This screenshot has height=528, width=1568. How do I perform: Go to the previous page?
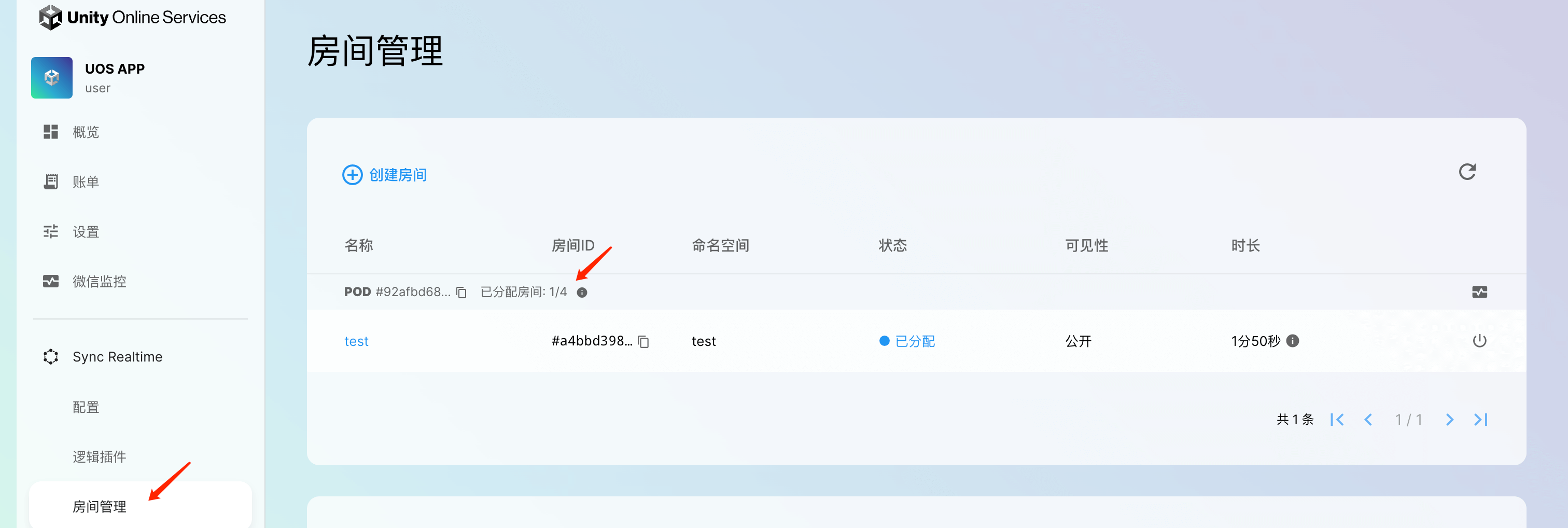coord(1368,420)
